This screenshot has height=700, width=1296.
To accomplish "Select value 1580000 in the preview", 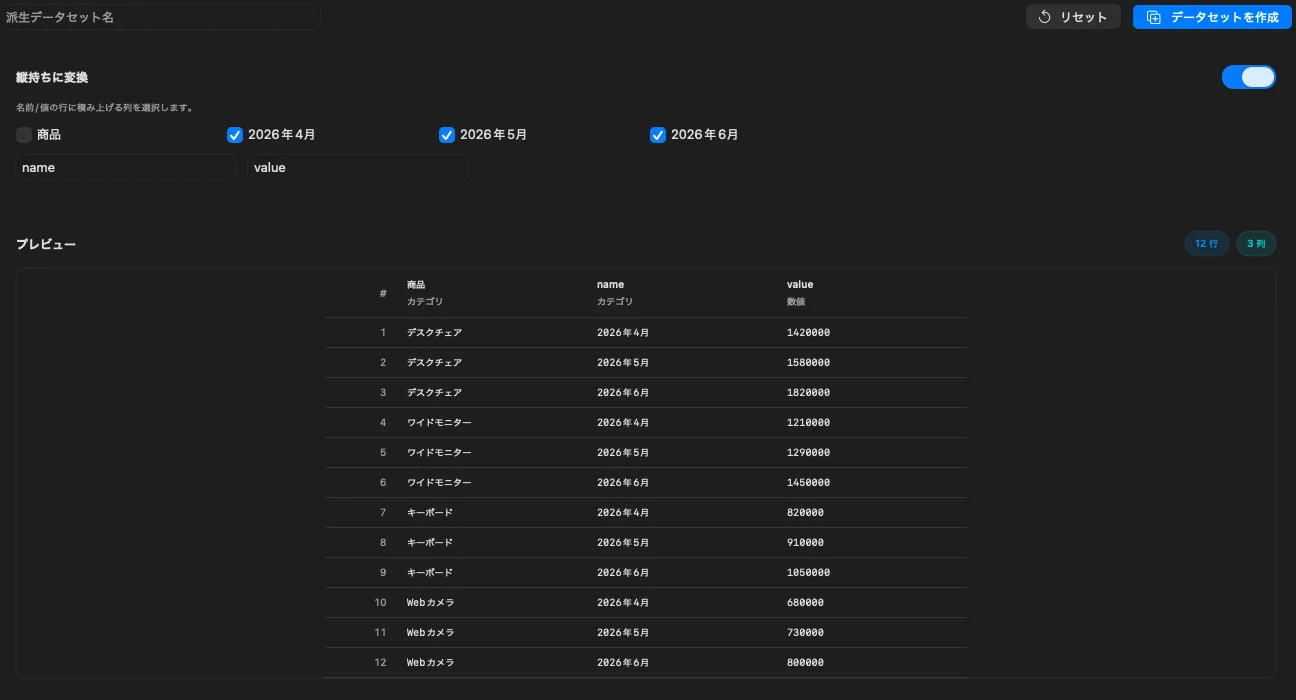I will [x=808, y=363].
